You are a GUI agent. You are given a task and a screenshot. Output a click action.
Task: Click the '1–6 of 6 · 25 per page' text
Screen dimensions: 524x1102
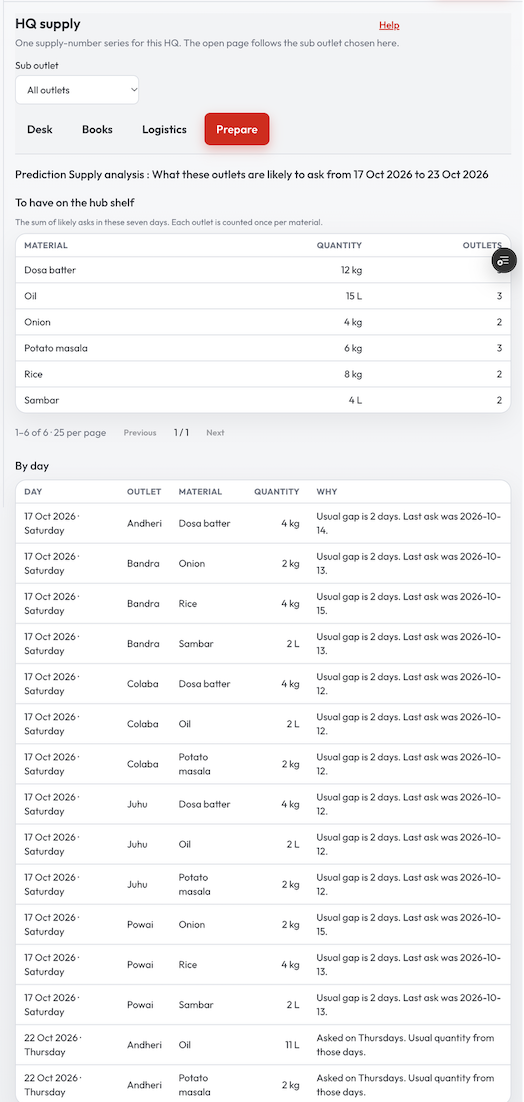click(60, 433)
